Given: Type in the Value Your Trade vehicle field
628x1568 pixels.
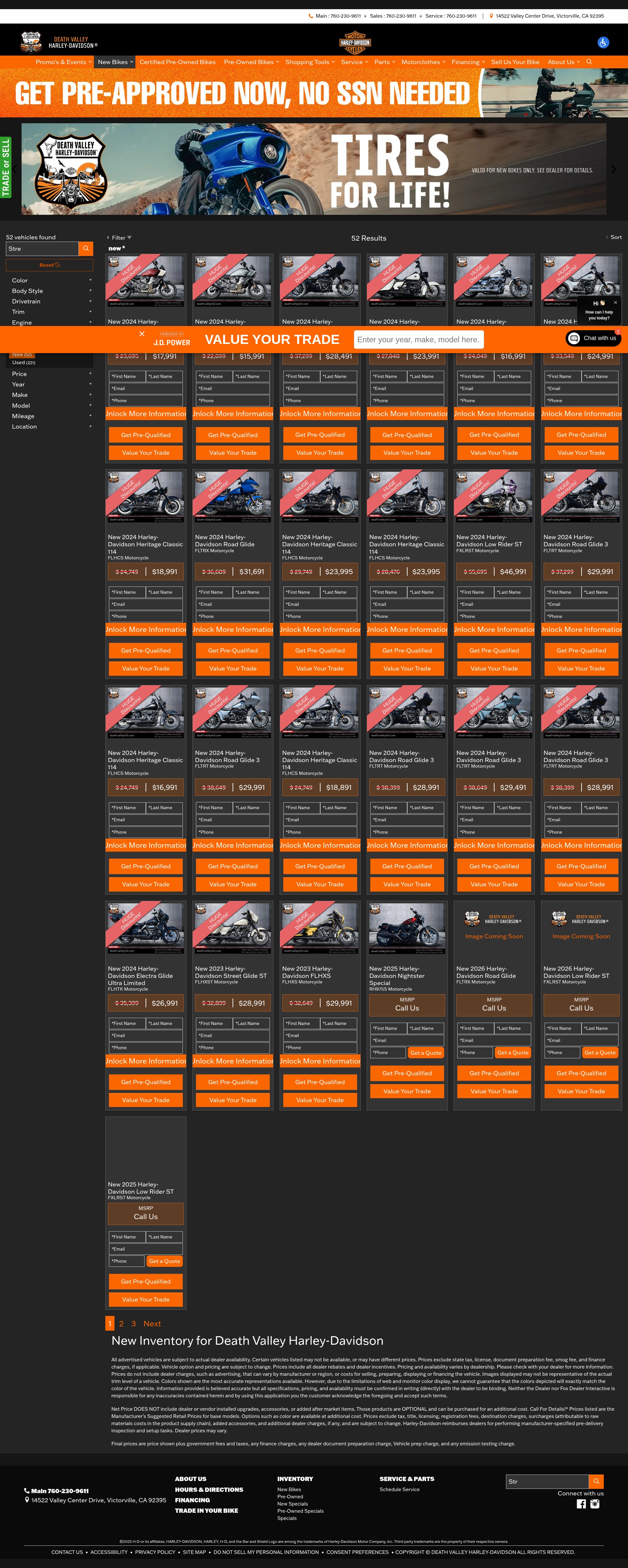Looking at the screenshot, I should (419, 340).
